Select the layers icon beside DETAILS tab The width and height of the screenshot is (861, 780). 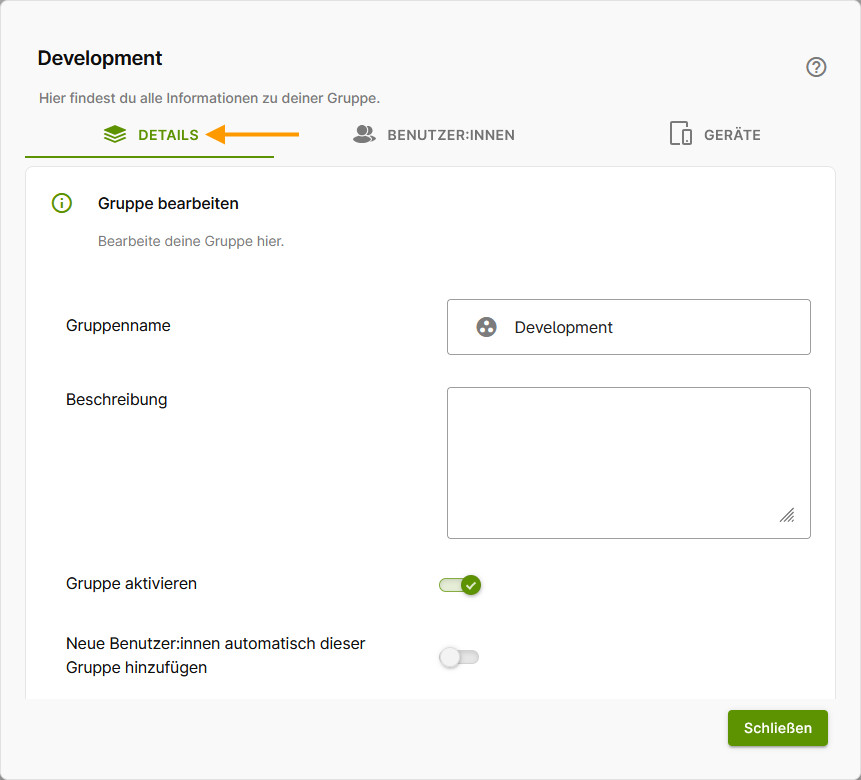click(x=115, y=133)
